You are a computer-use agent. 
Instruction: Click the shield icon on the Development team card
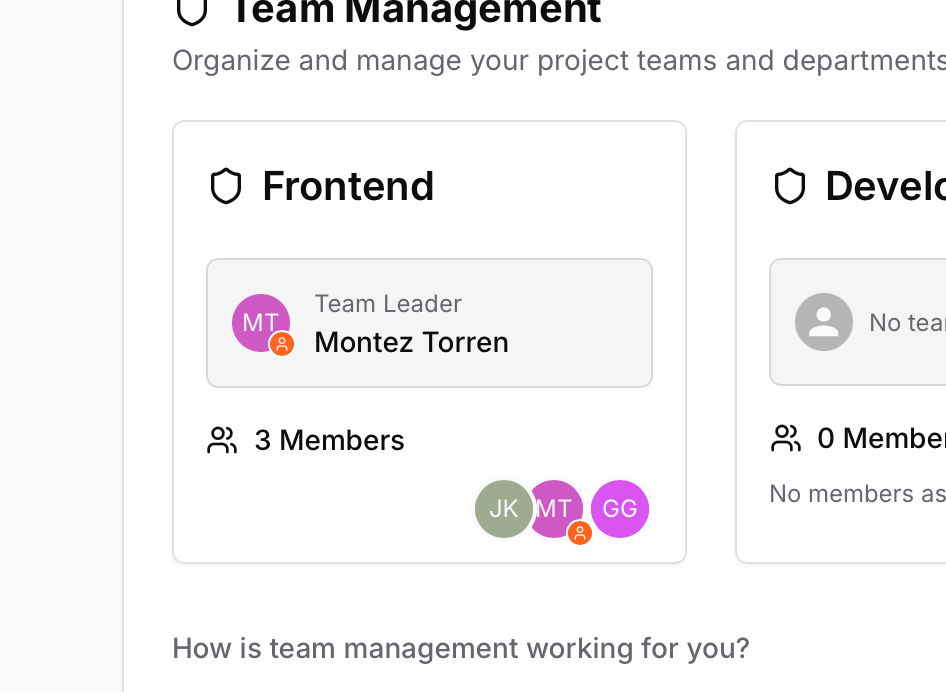[x=790, y=186]
